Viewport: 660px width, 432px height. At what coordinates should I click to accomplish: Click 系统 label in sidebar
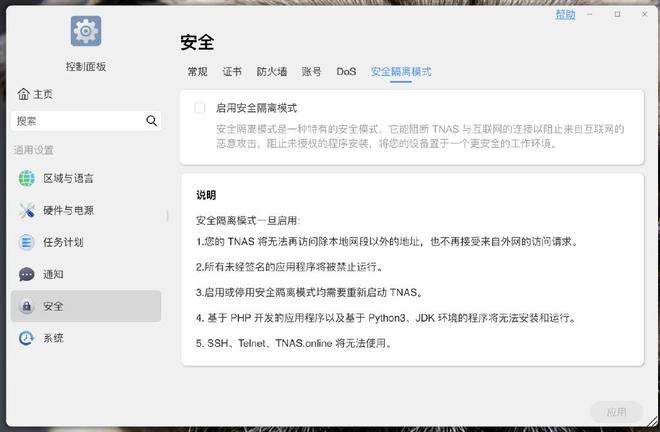pos(53,338)
